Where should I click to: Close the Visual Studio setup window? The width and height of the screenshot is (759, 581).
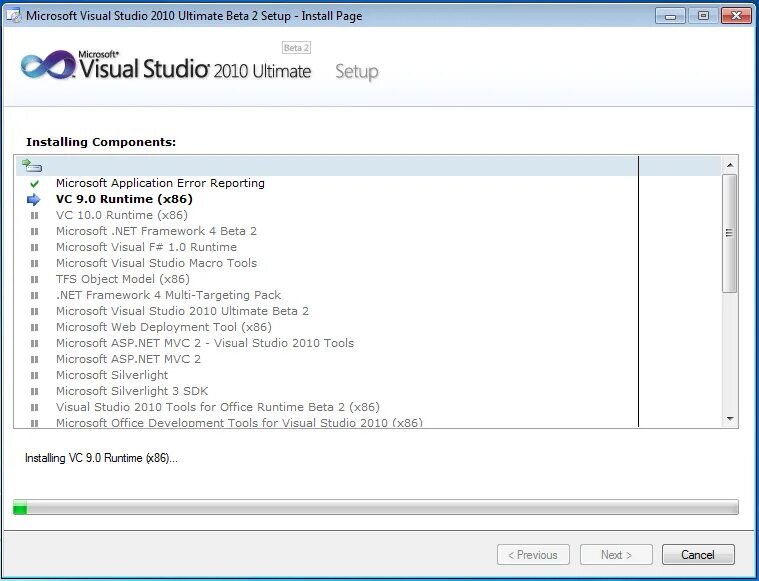tap(736, 16)
